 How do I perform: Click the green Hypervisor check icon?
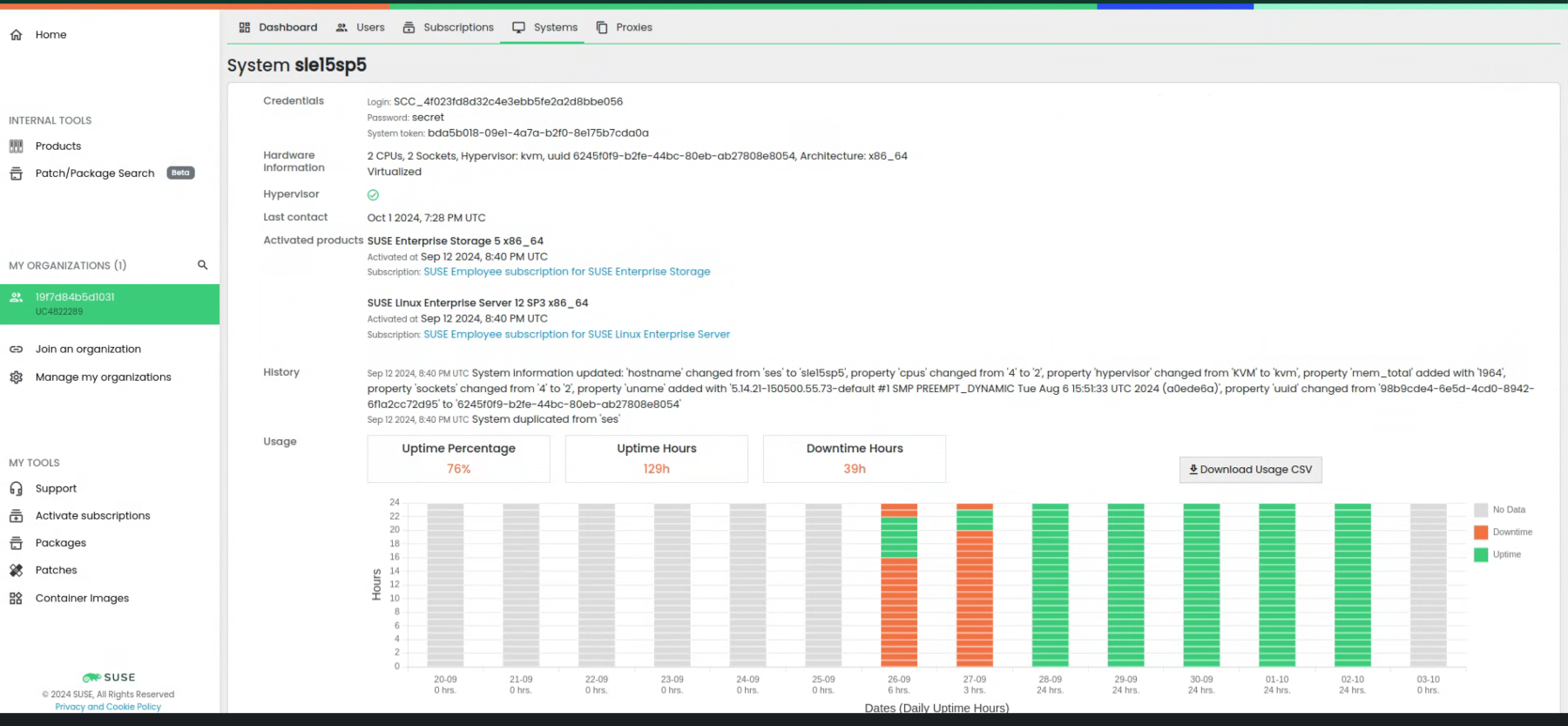[x=373, y=195]
